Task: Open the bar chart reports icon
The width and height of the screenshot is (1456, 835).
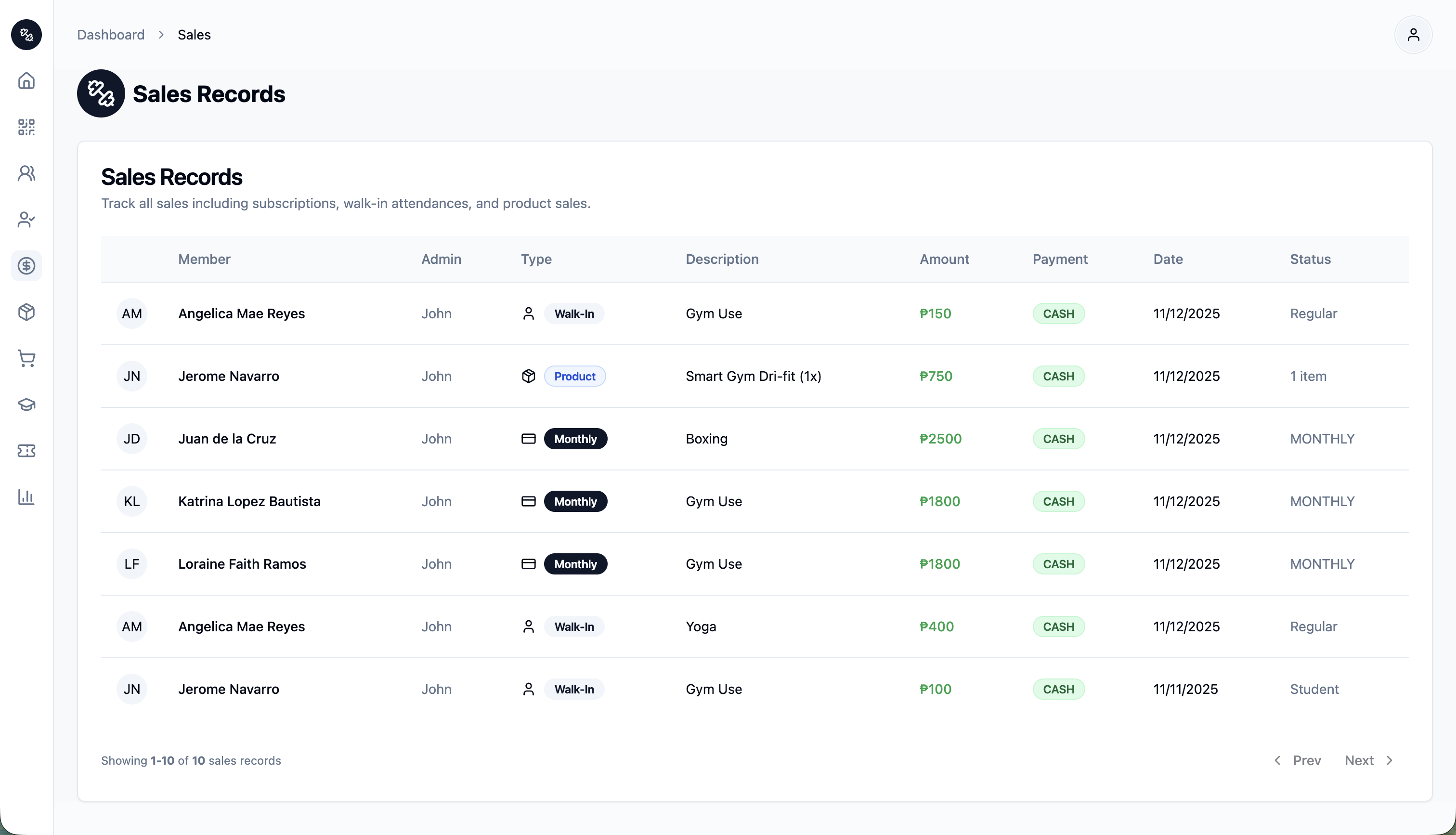Action: [x=26, y=497]
